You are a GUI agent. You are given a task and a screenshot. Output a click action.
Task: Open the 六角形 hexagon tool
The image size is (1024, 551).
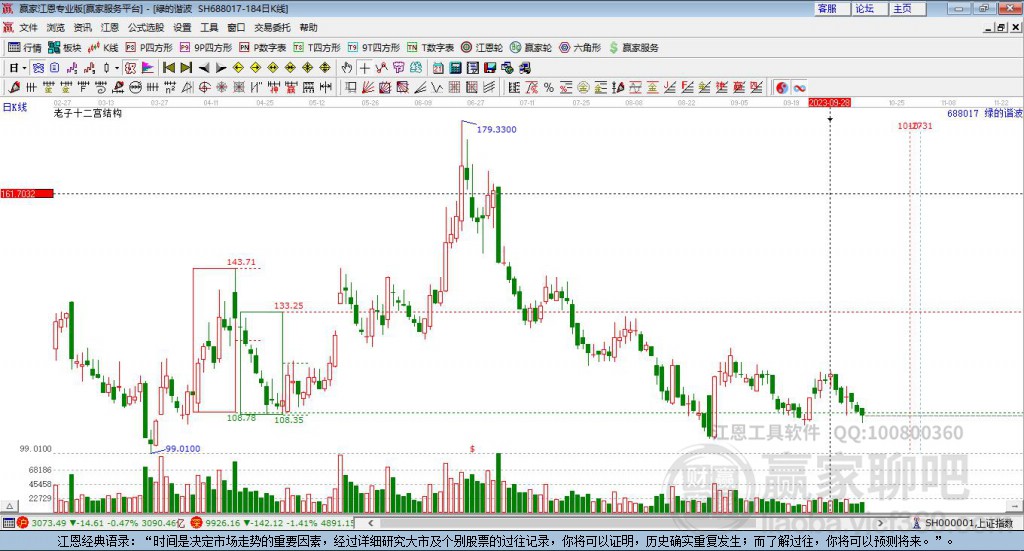pos(580,48)
